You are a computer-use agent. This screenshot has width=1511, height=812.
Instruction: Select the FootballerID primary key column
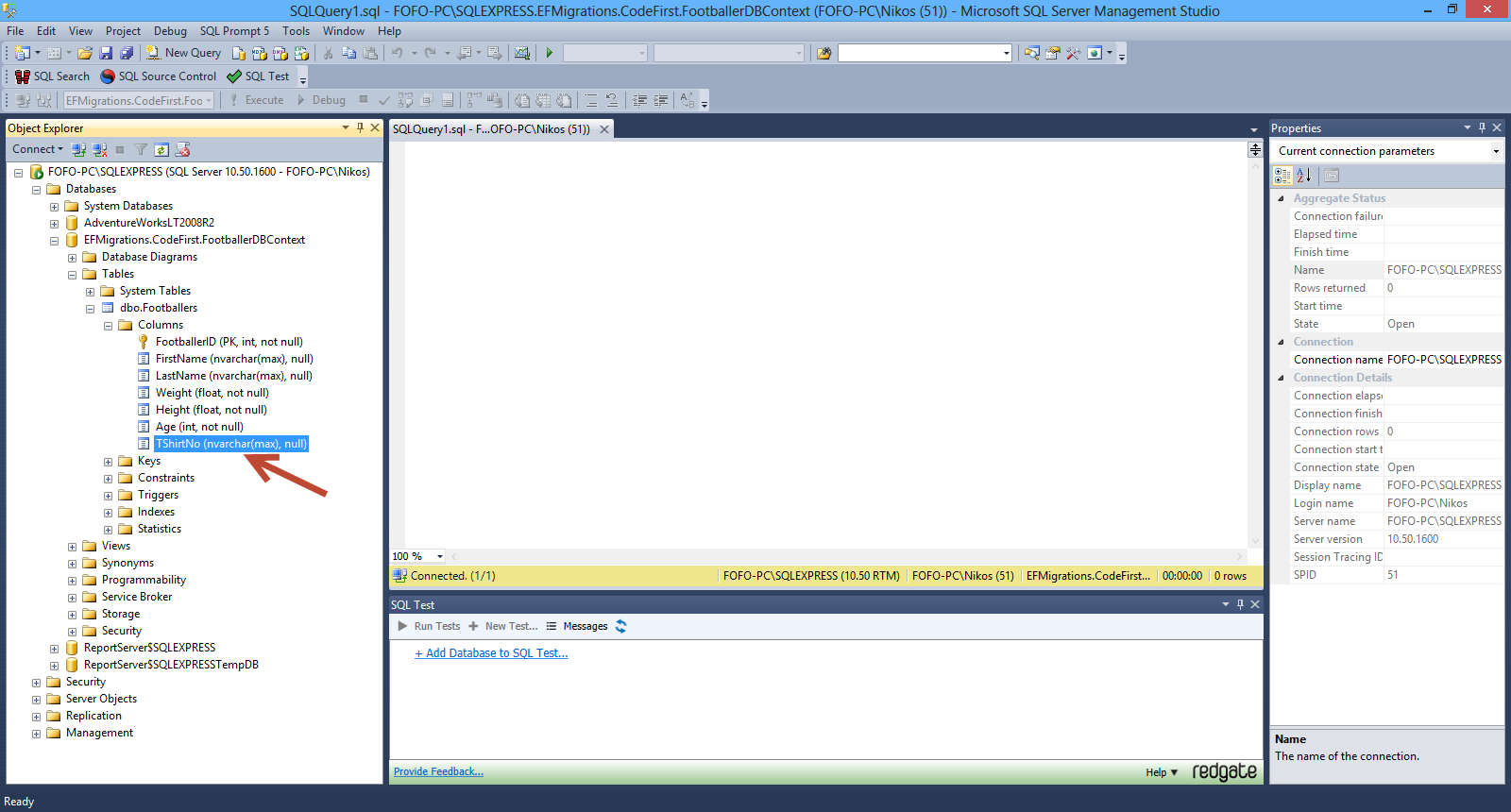pos(229,342)
